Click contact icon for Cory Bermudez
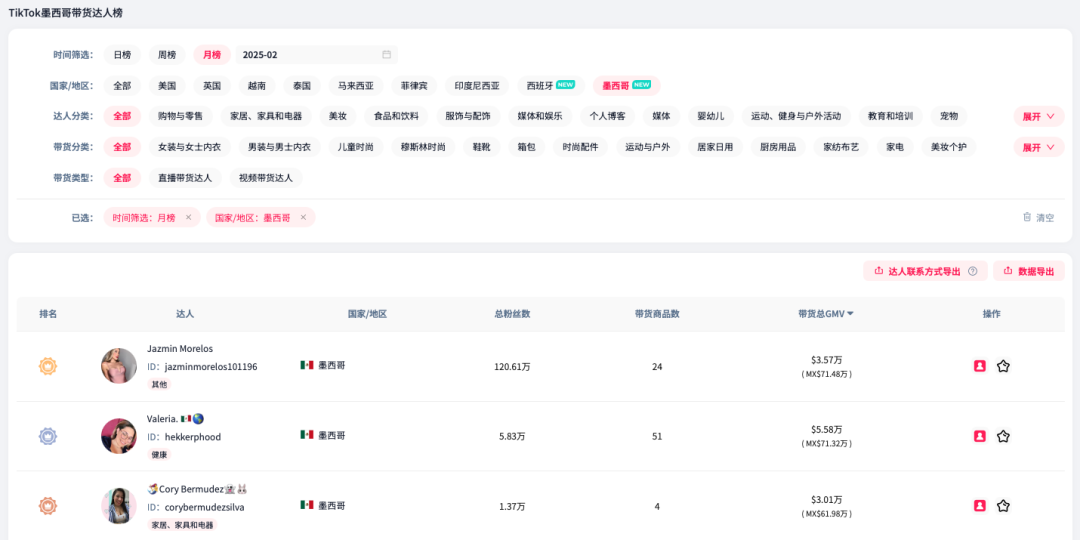The image size is (1080, 540). pos(980,506)
